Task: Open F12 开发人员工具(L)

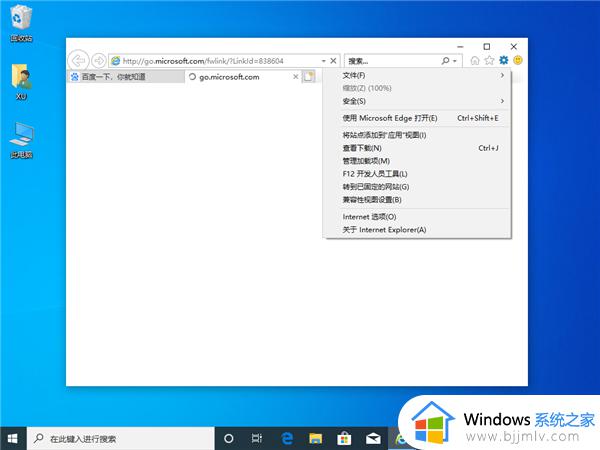Action: click(419, 174)
